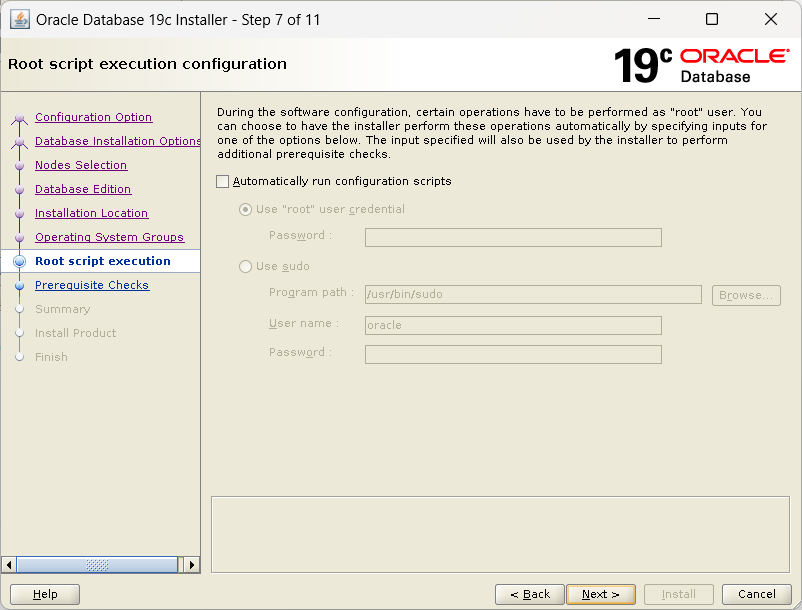Jump to Database Edition step

tap(83, 189)
